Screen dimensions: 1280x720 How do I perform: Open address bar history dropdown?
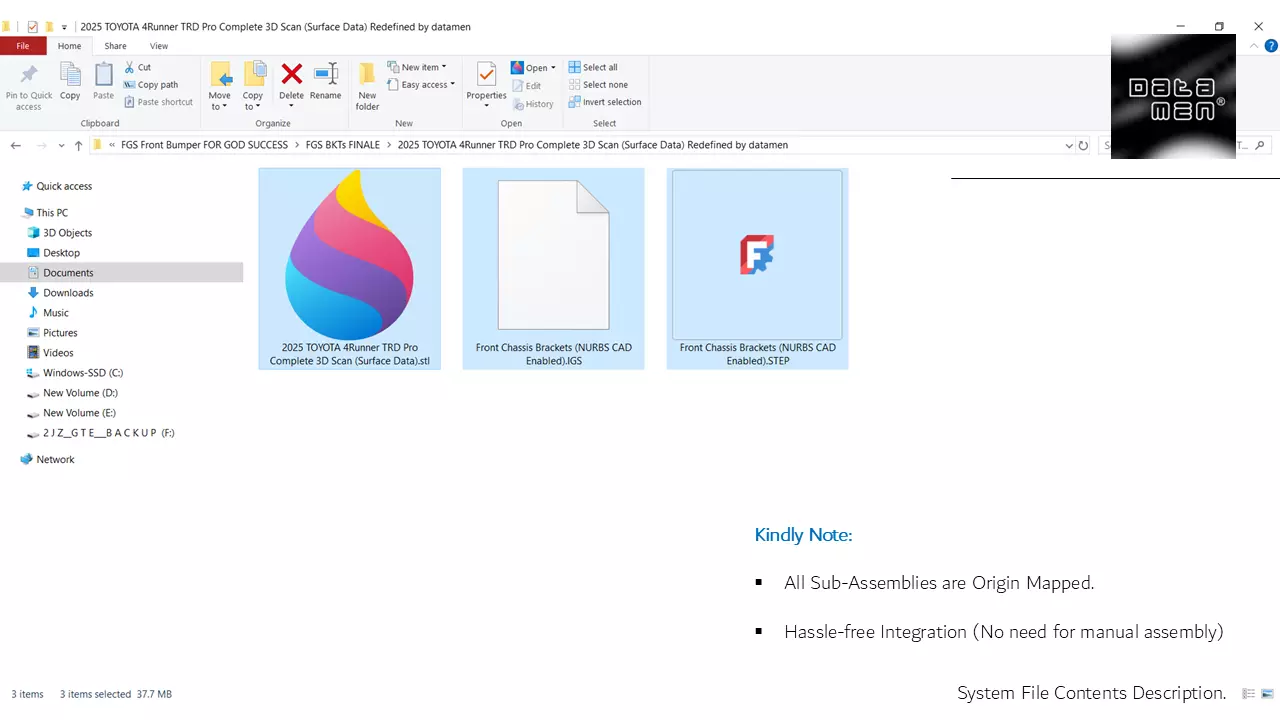(1068, 145)
